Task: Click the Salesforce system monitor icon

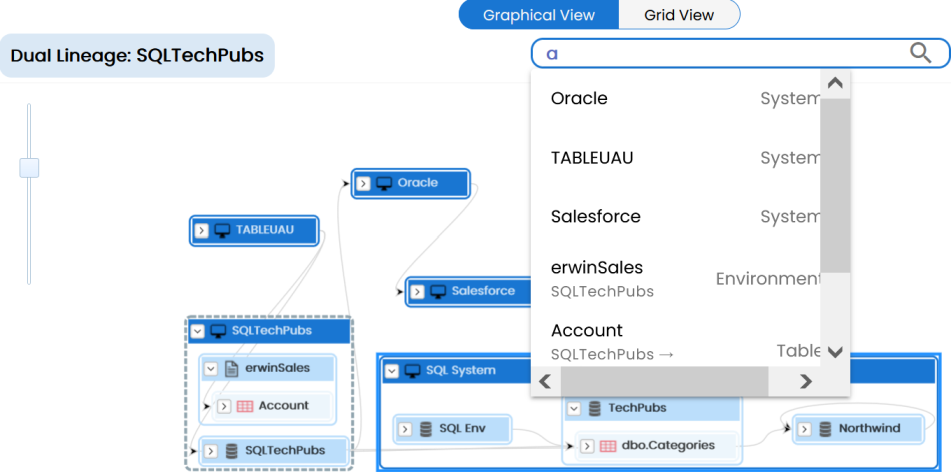Action: pyautogui.click(x=438, y=292)
